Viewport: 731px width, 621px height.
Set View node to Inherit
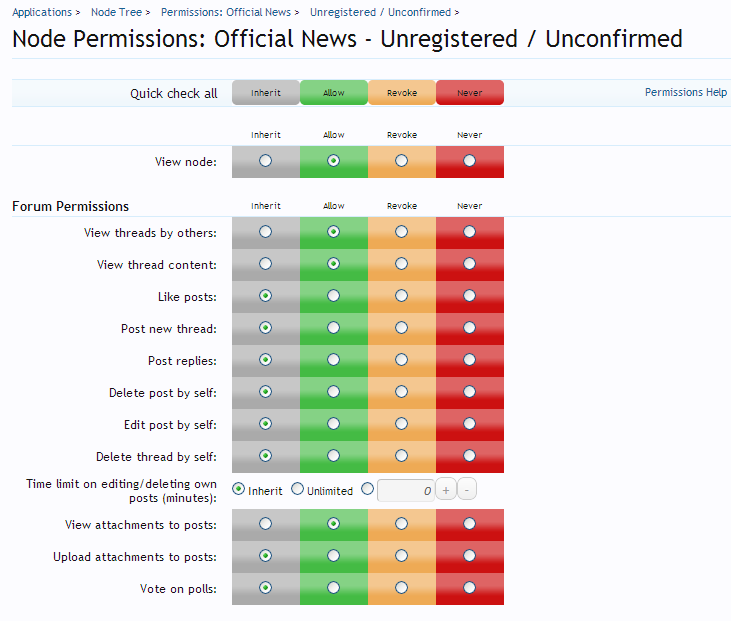click(x=265, y=161)
